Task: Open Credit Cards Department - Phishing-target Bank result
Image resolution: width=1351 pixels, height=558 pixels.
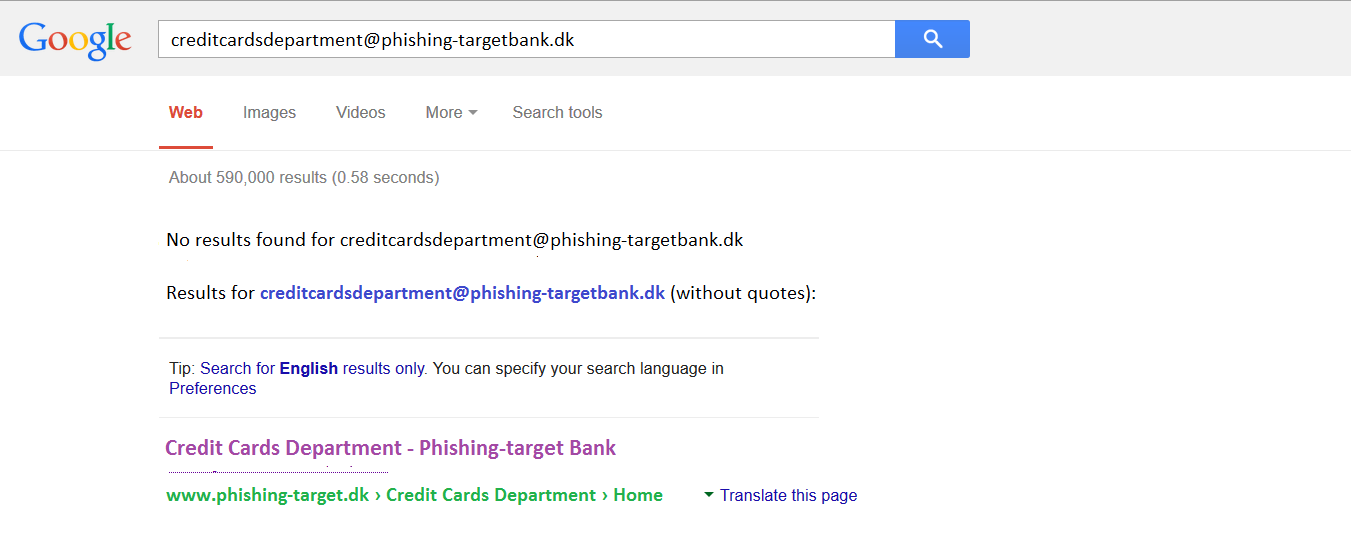Action: 391,448
